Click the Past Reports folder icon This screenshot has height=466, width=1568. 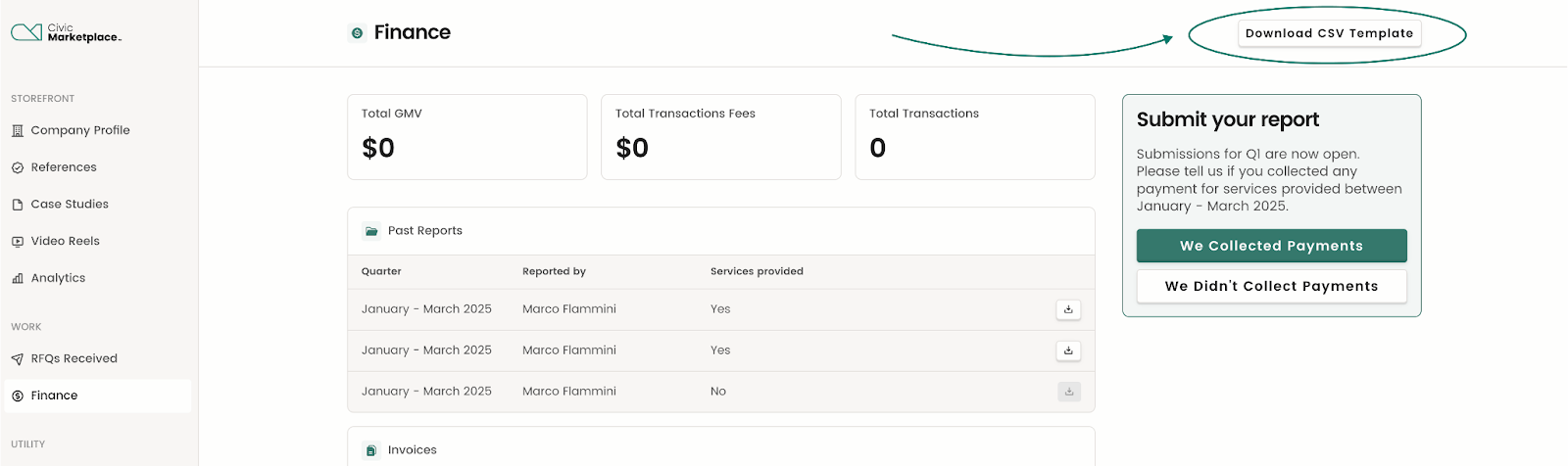(x=371, y=231)
